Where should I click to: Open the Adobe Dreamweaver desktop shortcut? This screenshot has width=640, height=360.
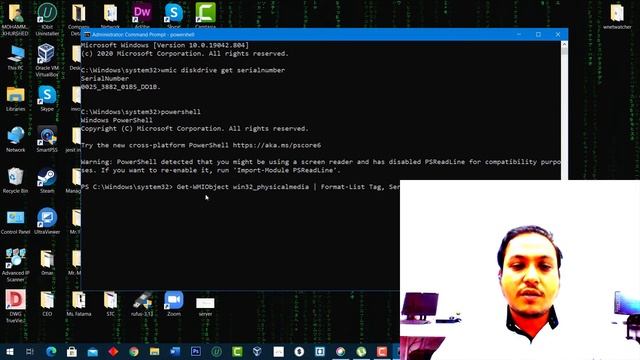[142, 16]
